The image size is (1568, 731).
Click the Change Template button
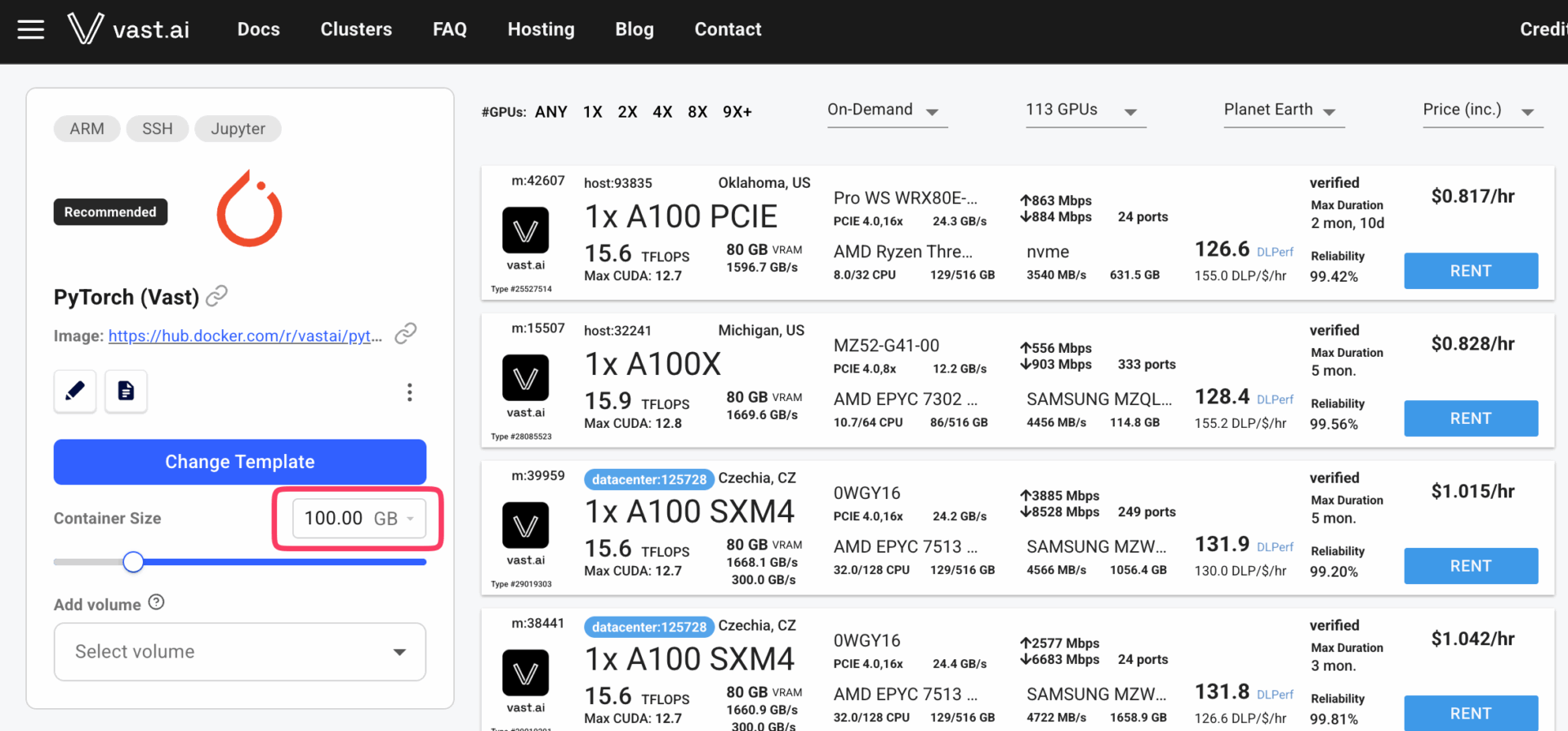pos(240,462)
